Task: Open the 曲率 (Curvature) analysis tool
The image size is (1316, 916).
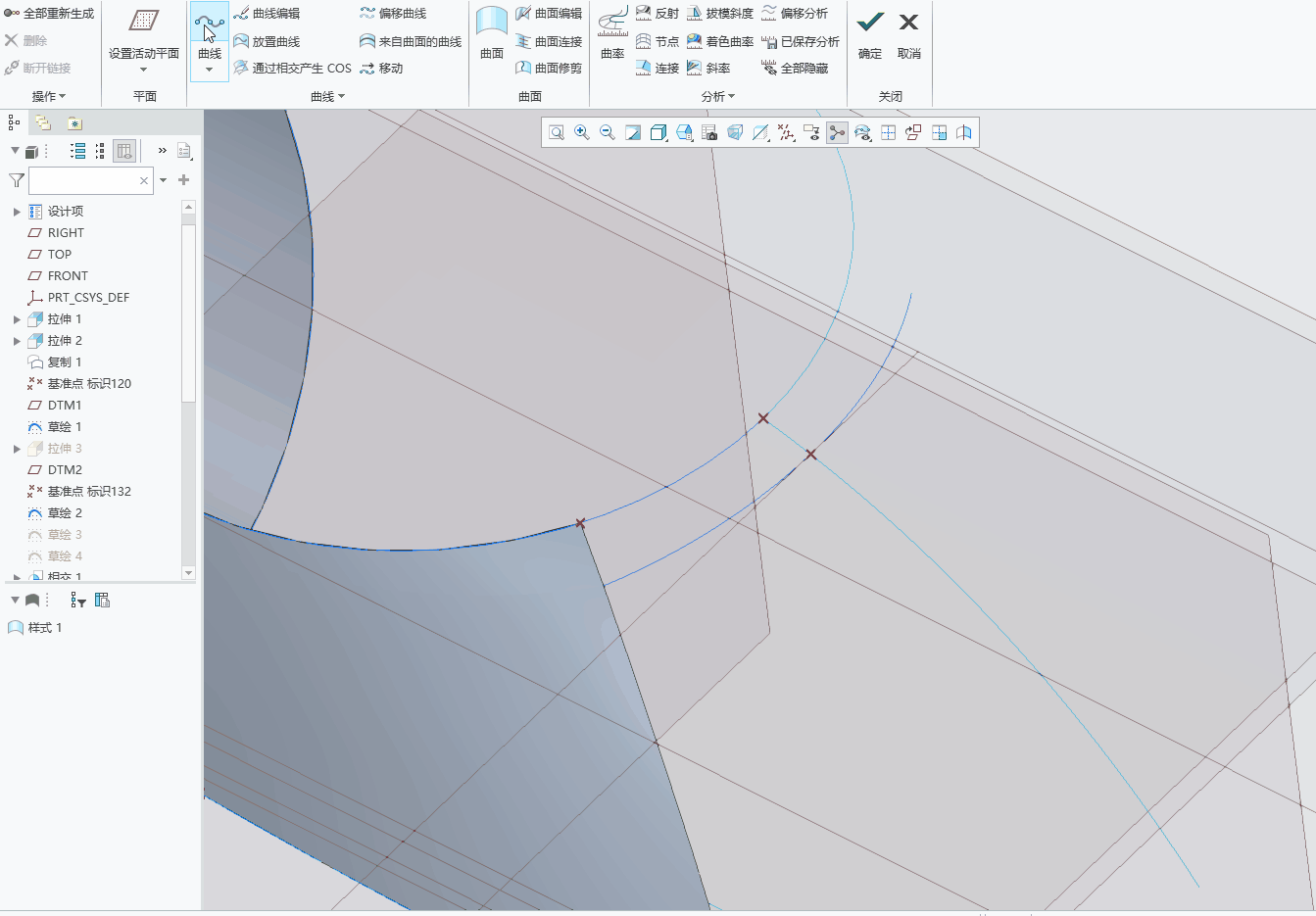Action: (x=612, y=32)
